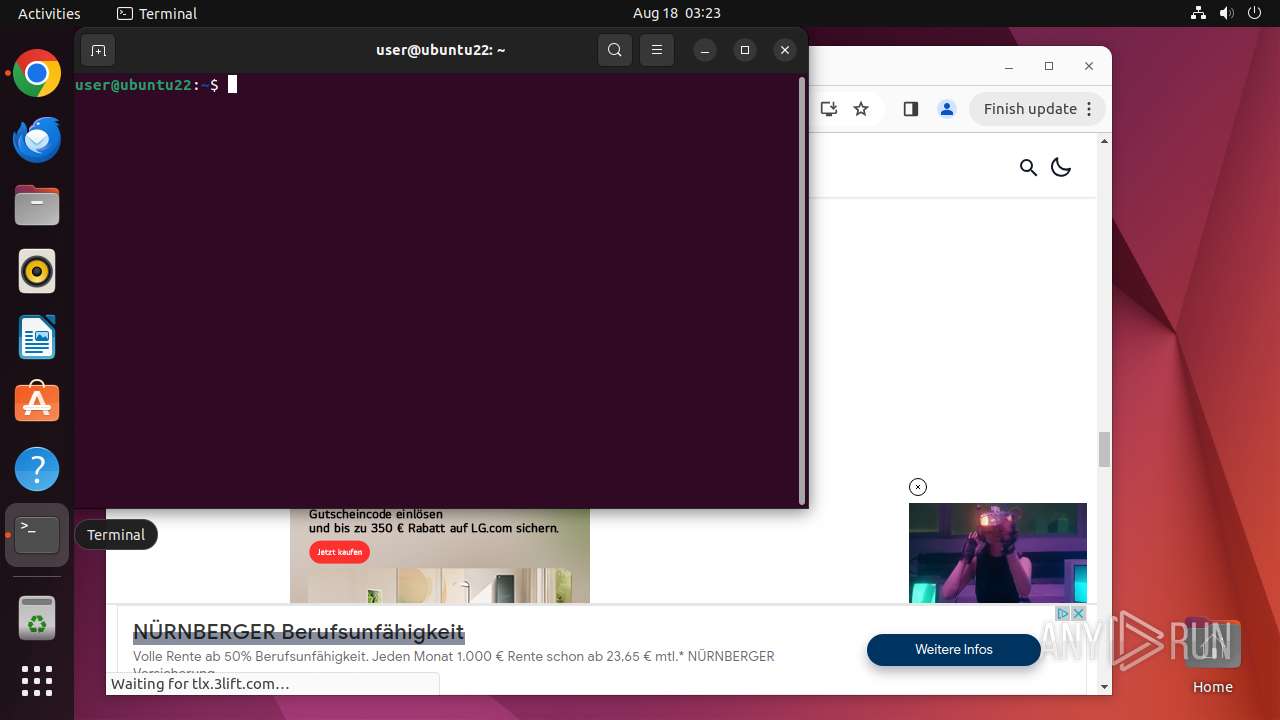This screenshot has width=1280, height=720.
Task: Launch Thunderbird mail from the dock
Action: tap(37, 140)
